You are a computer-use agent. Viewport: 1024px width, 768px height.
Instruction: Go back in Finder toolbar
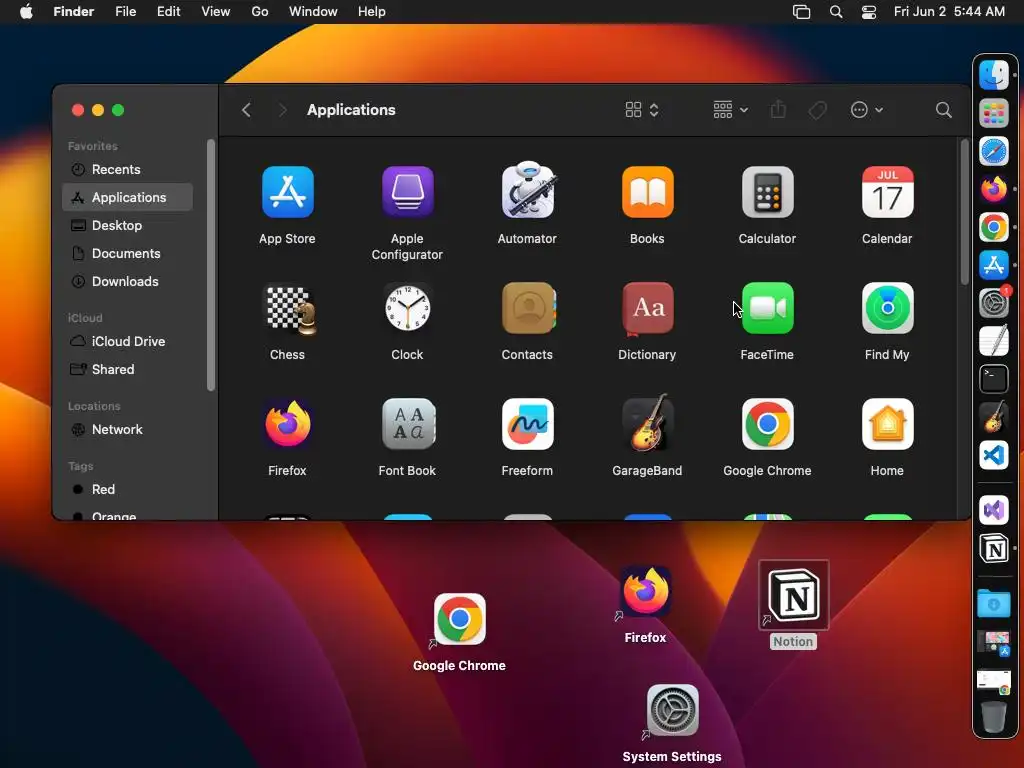coord(246,110)
